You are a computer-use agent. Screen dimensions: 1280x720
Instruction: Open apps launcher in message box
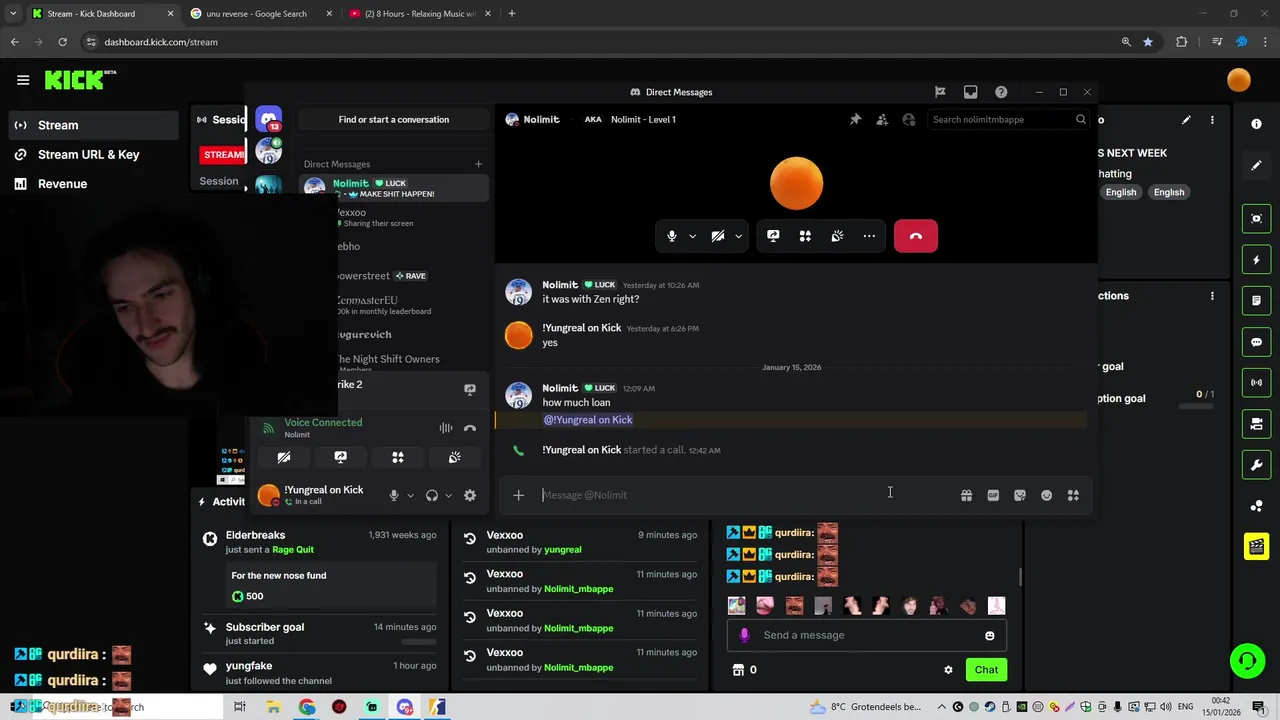(1073, 495)
